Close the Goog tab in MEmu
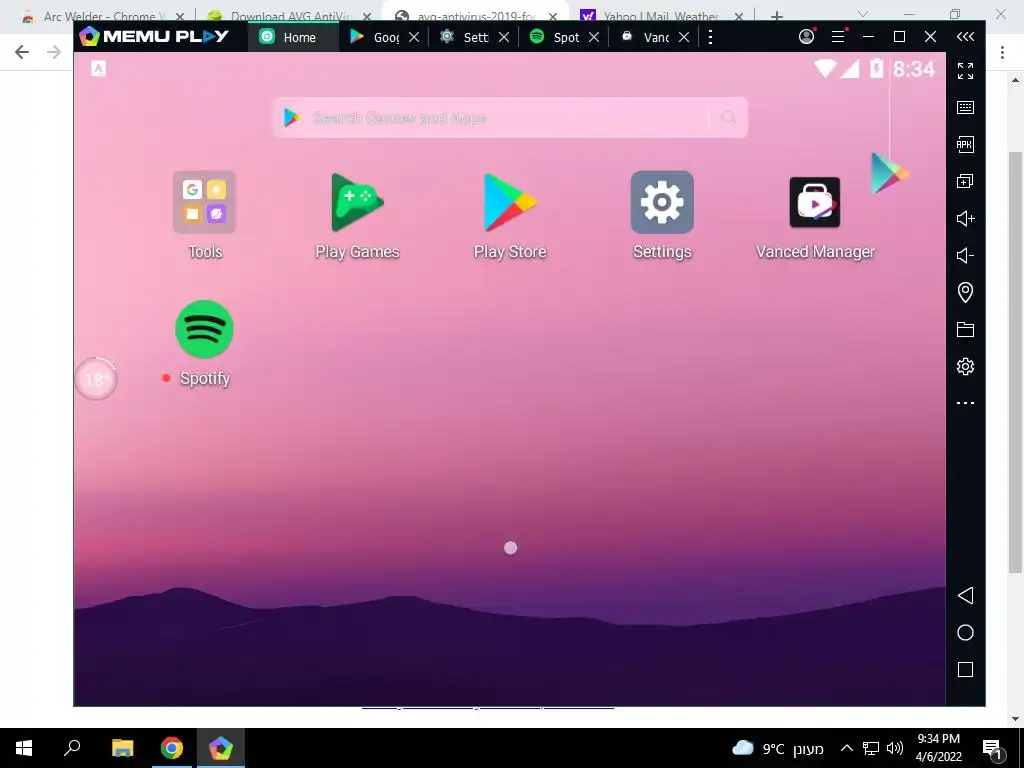This screenshot has height=768, width=1024. tap(414, 37)
